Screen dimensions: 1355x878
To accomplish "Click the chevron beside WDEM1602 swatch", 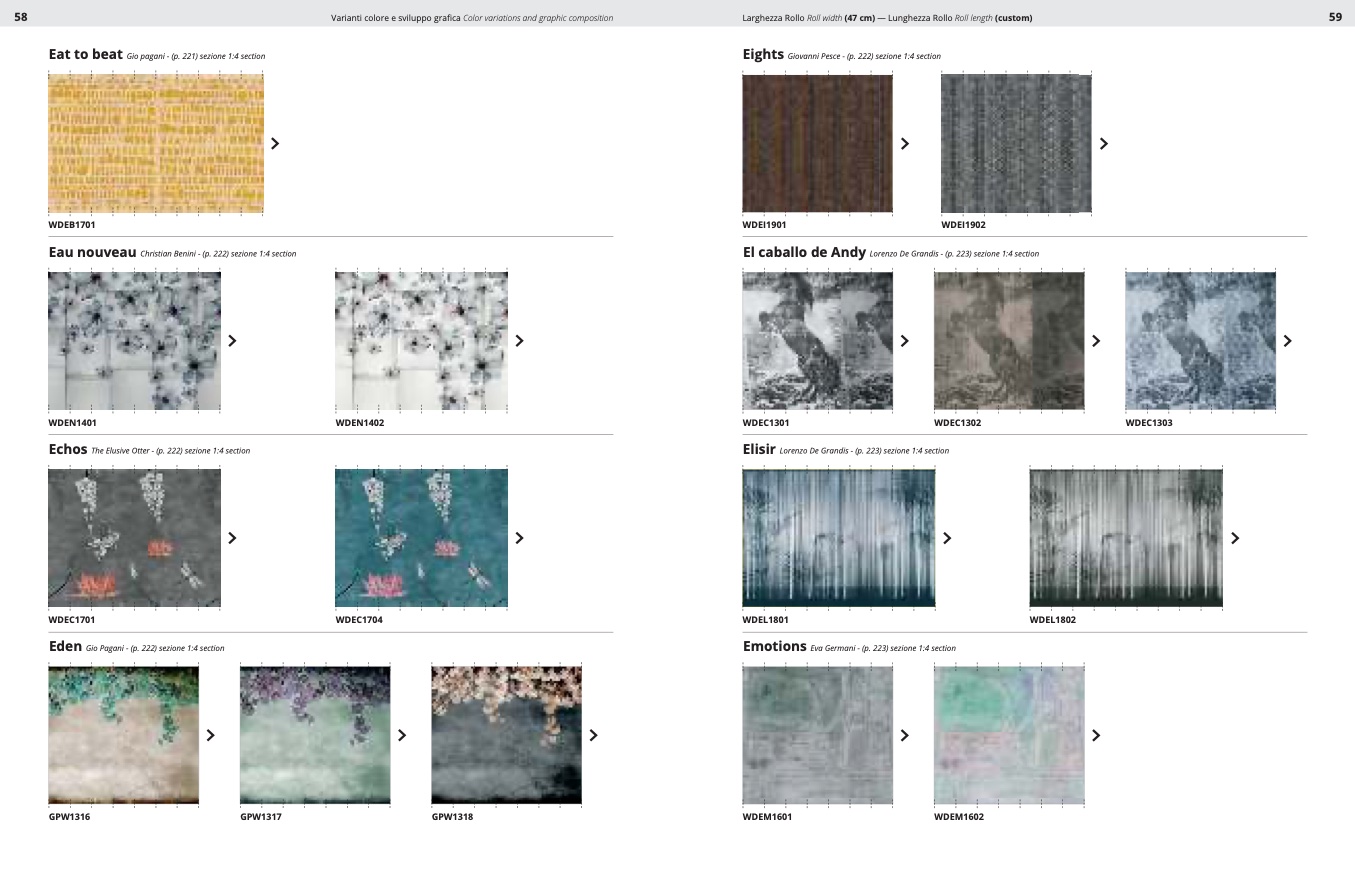I will 1096,735.
